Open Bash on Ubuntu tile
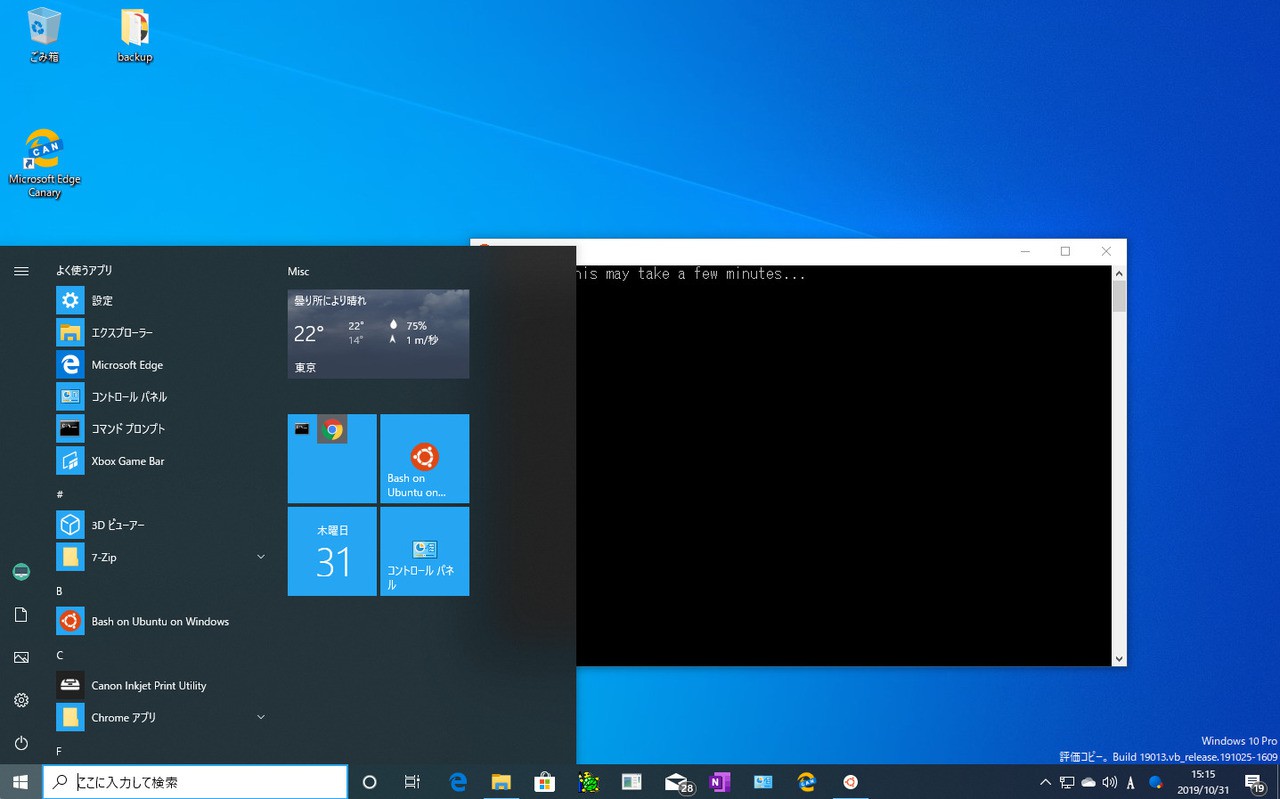The width and height of the screenshot is (1280, 799). tap(424, 459)
